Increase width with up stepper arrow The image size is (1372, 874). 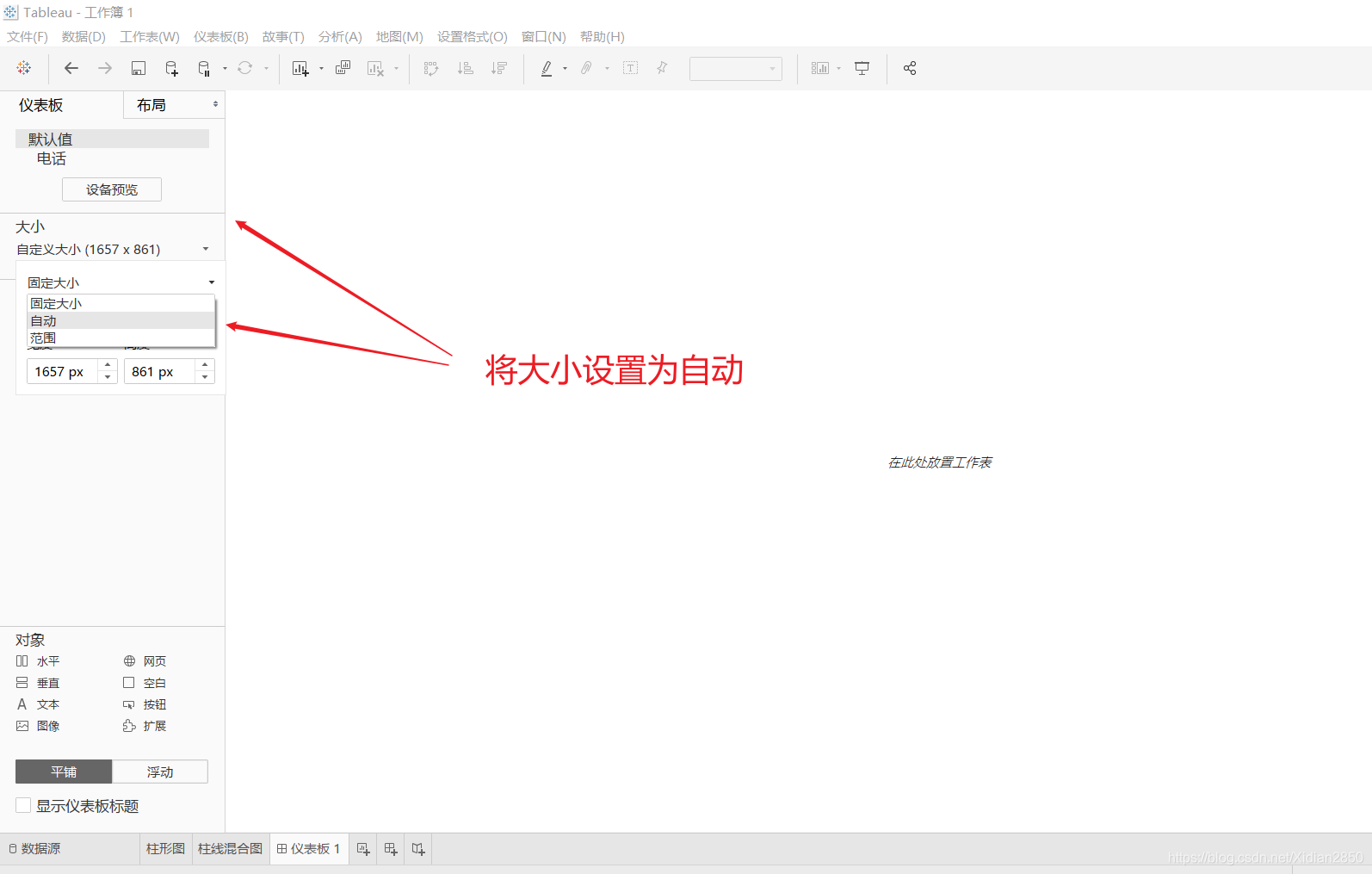pyautogui.click(x=108, y=366)
